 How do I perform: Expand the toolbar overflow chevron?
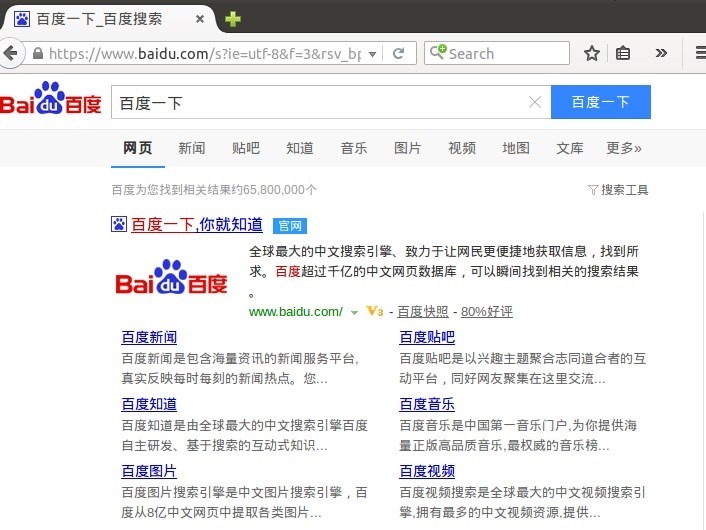(x=661, y=53)
